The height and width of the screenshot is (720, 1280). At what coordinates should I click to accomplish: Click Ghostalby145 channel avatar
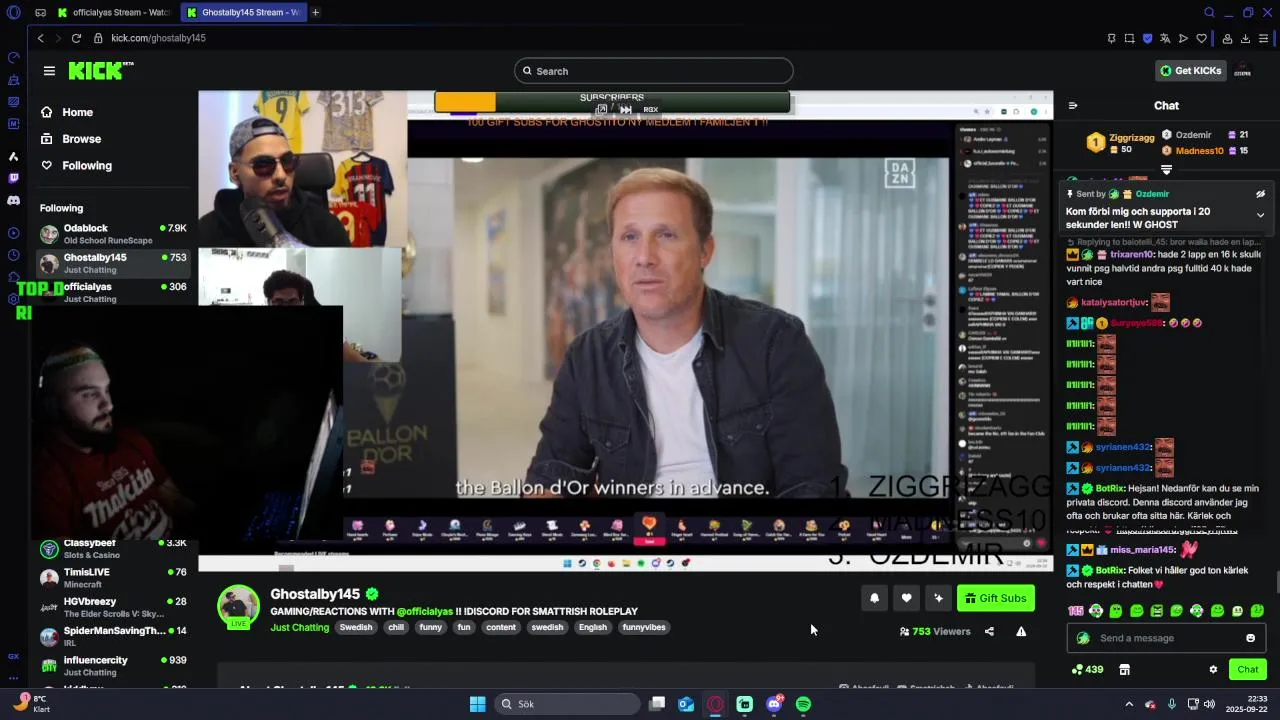tap(238, 606)
